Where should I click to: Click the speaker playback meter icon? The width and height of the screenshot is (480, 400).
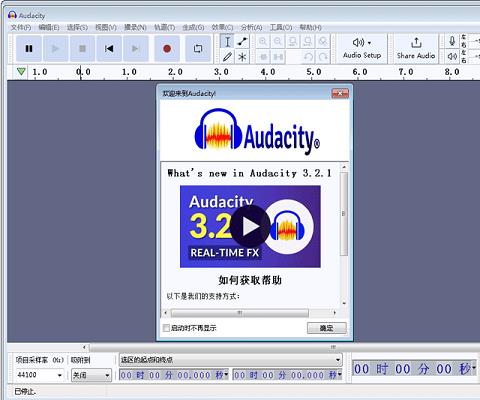452,56
